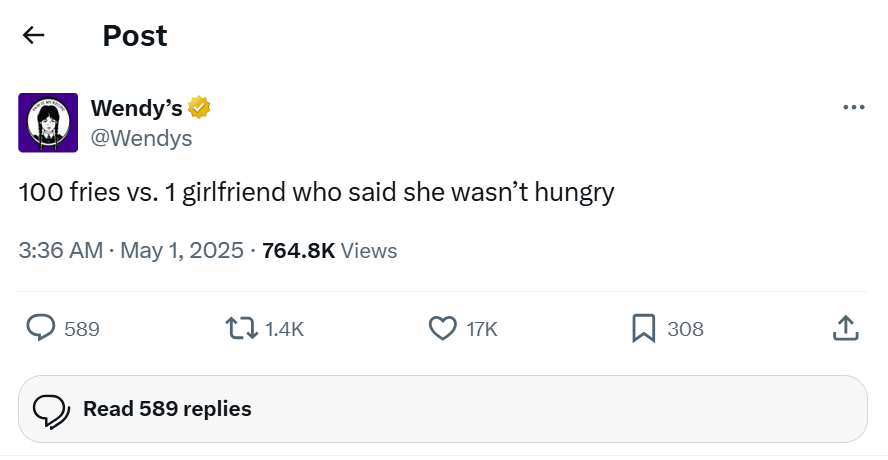This screenshot has height=460, width=888.
Task: Click the 589 reply count
Action: click(x=82, y=329)
